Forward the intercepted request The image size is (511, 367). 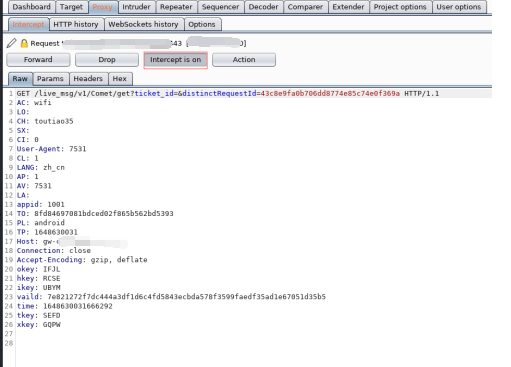tap(38, 60)
